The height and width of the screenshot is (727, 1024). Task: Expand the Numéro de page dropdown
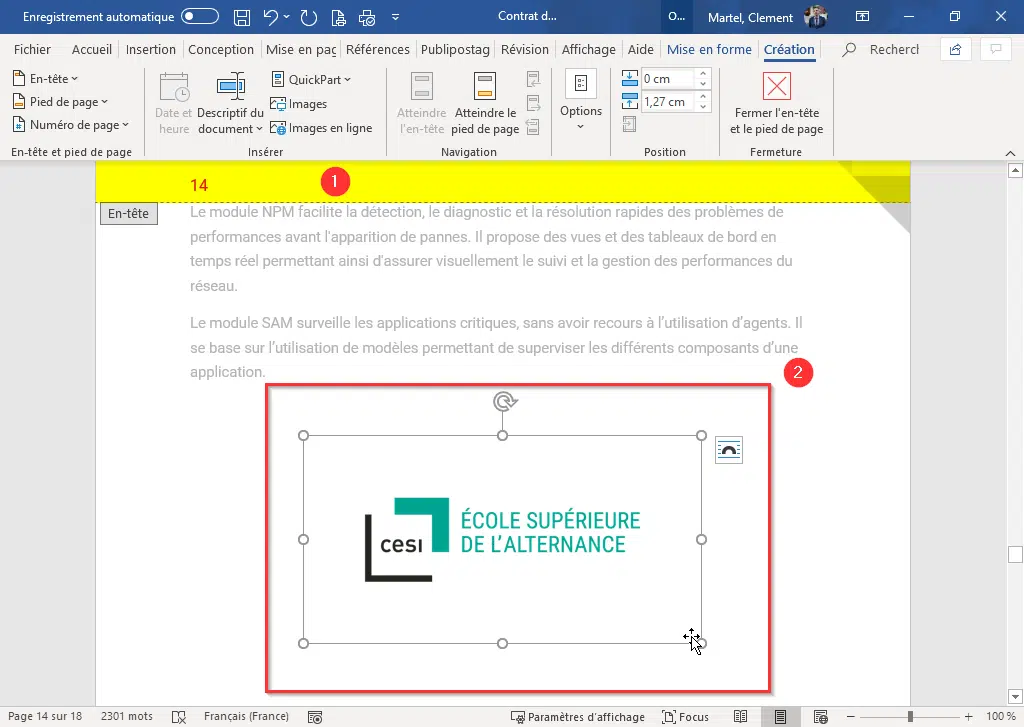(x=71, y=125)
